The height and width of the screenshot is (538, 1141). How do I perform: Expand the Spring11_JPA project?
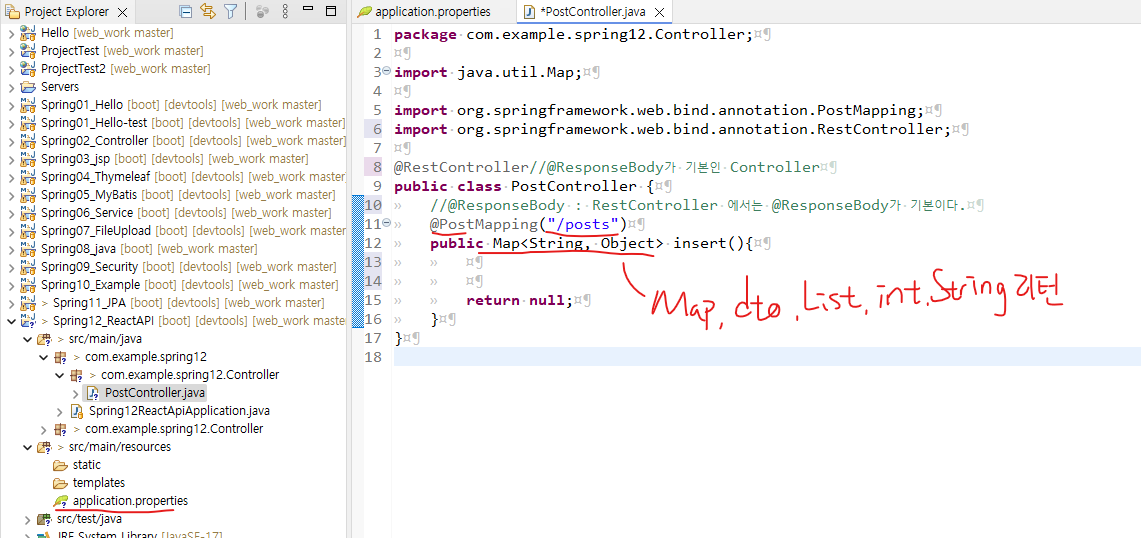tap(11, 303)
